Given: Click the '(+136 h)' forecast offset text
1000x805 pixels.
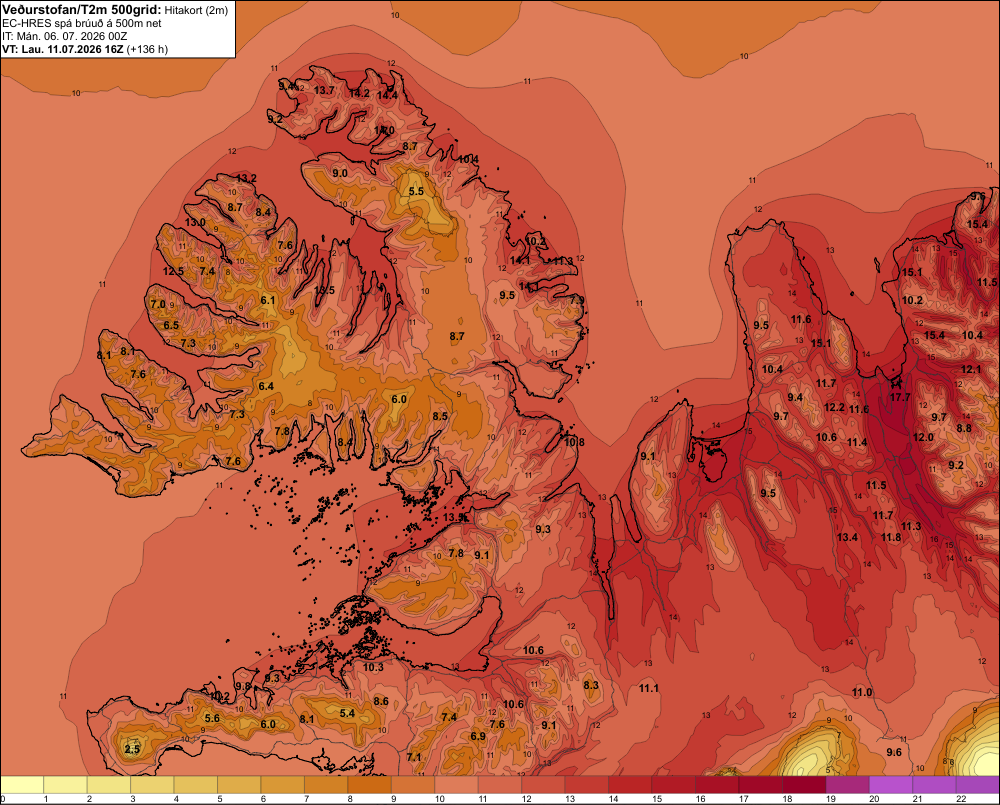Looking at the screenshot, I should [x=147, y=49].
